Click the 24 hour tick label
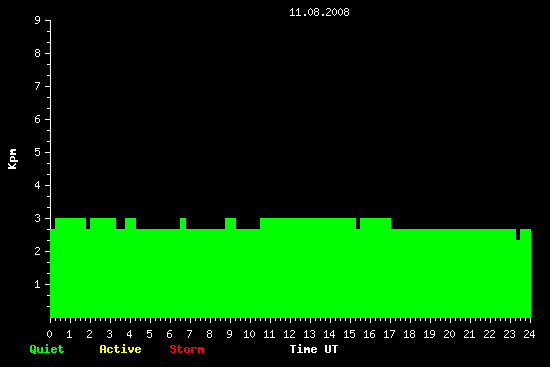550x367 pixels. click(x=529, y=334)
